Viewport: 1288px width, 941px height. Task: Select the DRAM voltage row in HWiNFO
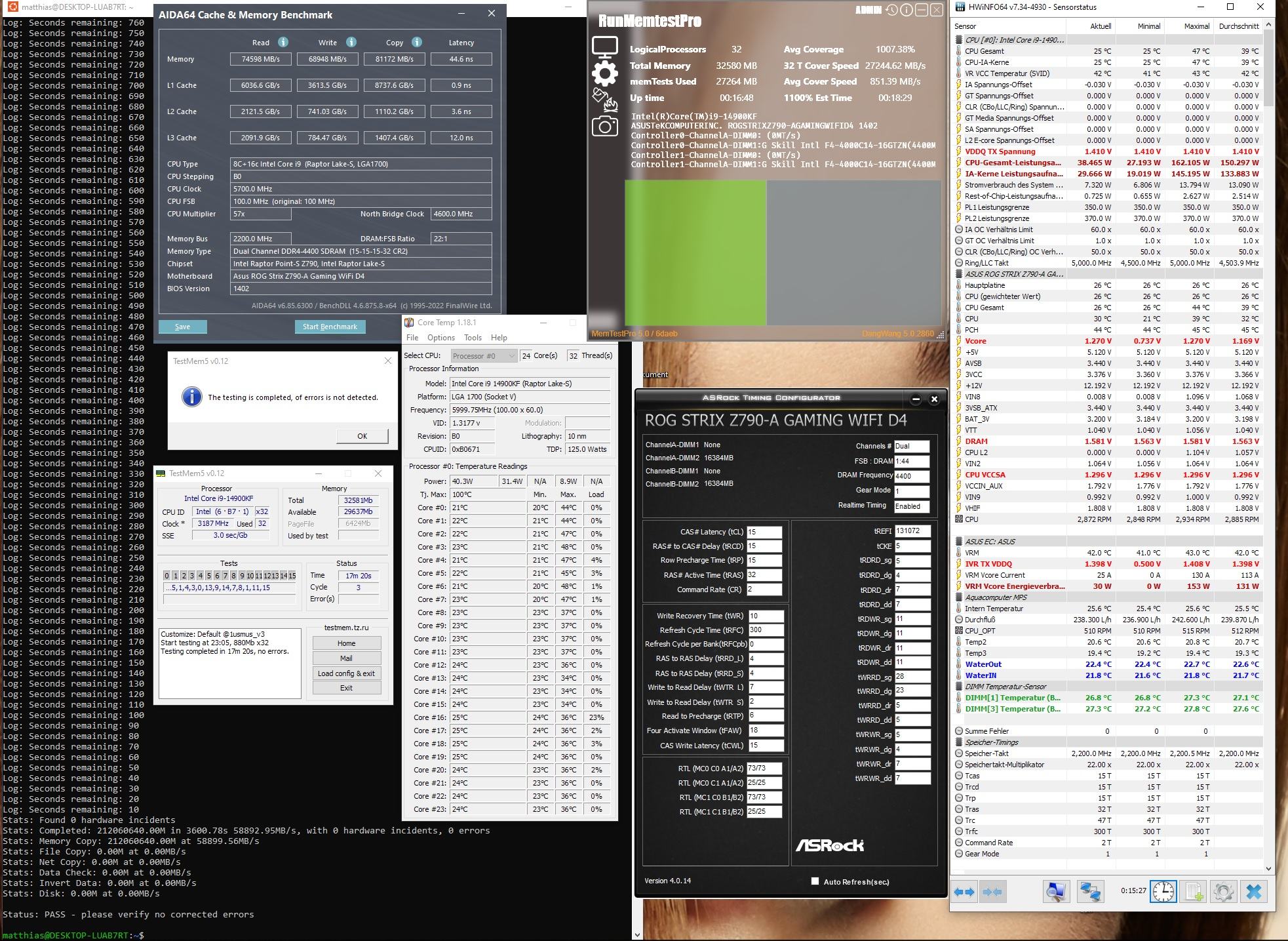[x=1108, y=441]
